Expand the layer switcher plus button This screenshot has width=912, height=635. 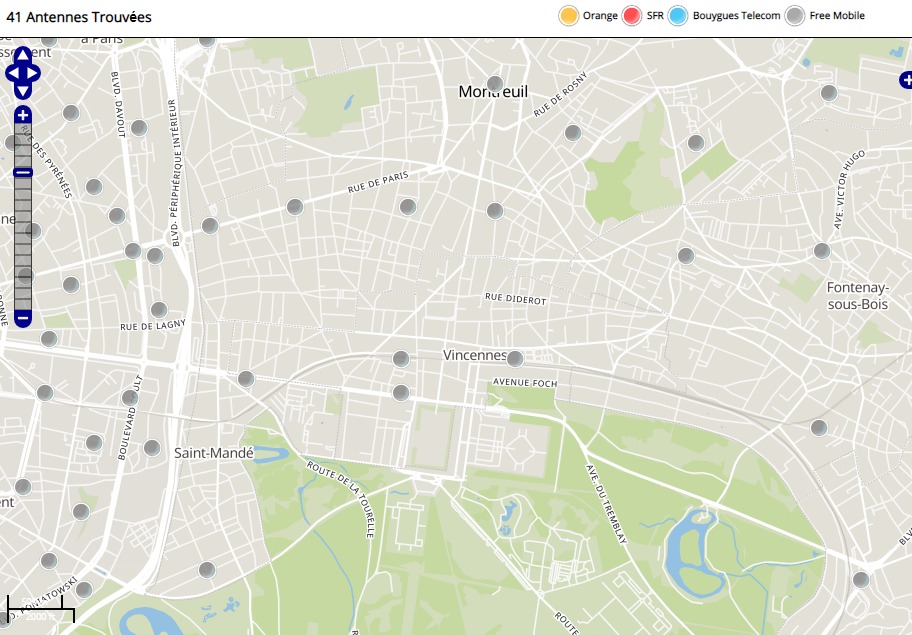[x=905, y=80]
